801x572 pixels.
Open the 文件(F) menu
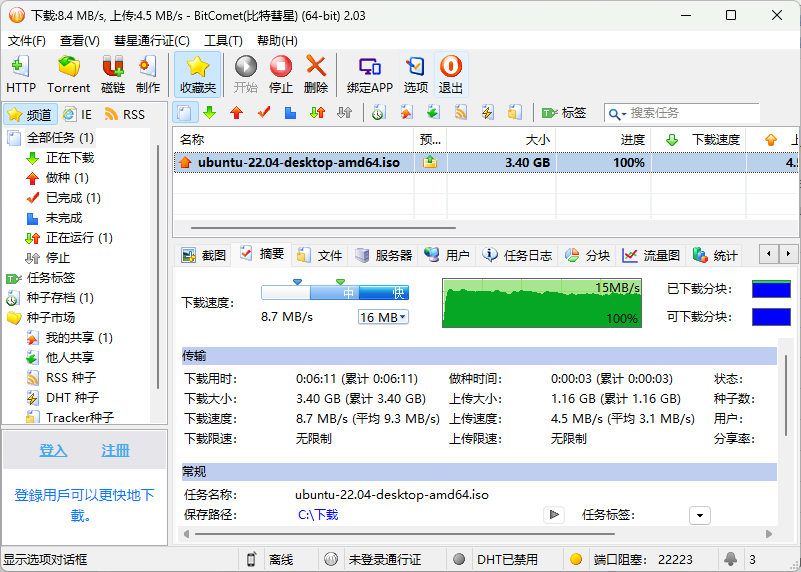[x=27, y=41]
